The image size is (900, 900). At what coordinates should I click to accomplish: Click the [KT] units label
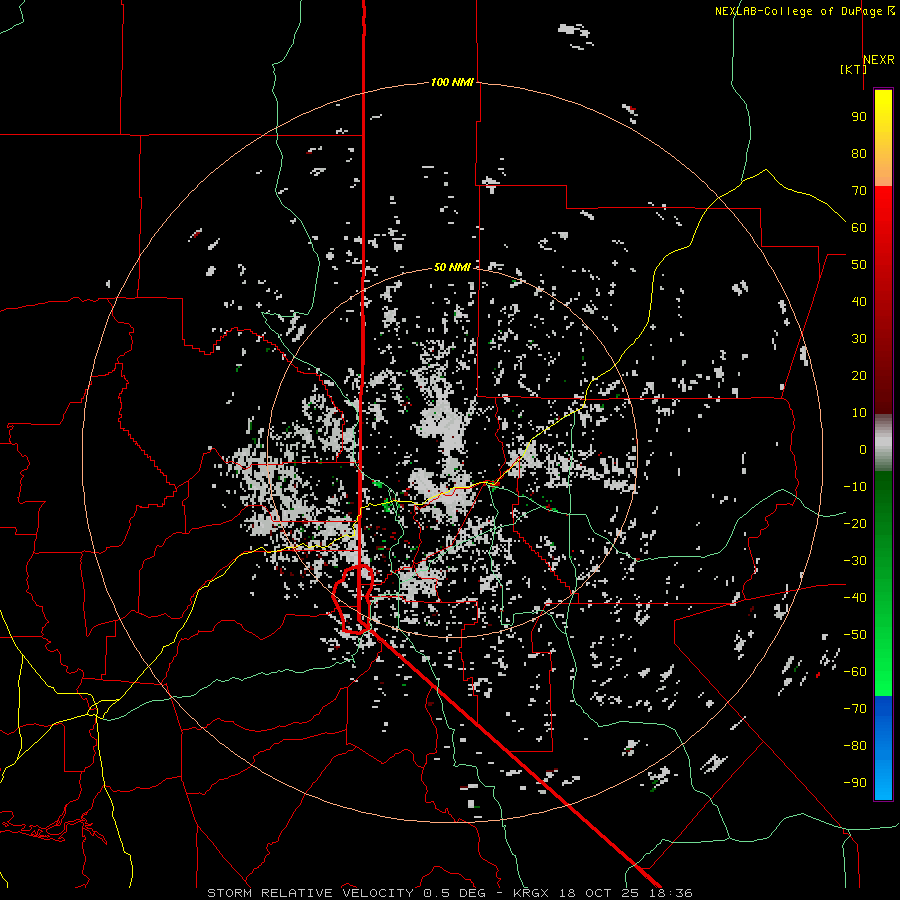(853, 69)
